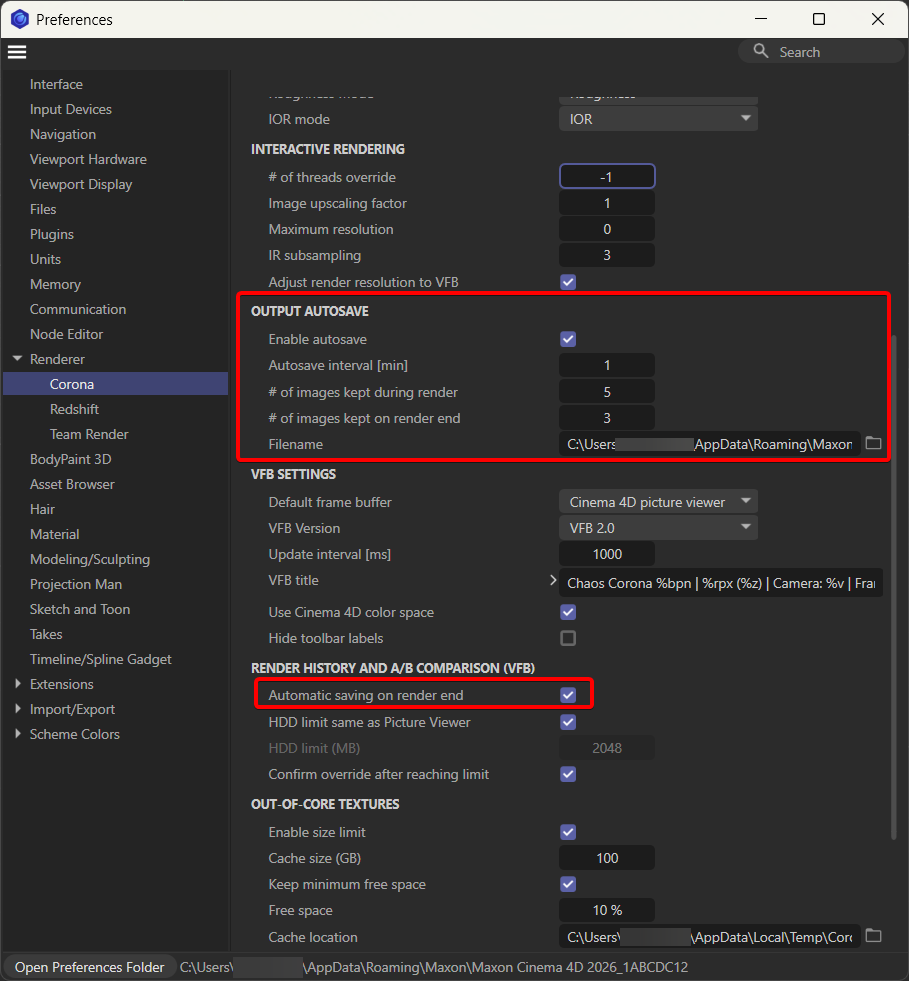Toggle Keep minimum free space checkbox
This screenshot has width=909, height=981.
[568, 884]
